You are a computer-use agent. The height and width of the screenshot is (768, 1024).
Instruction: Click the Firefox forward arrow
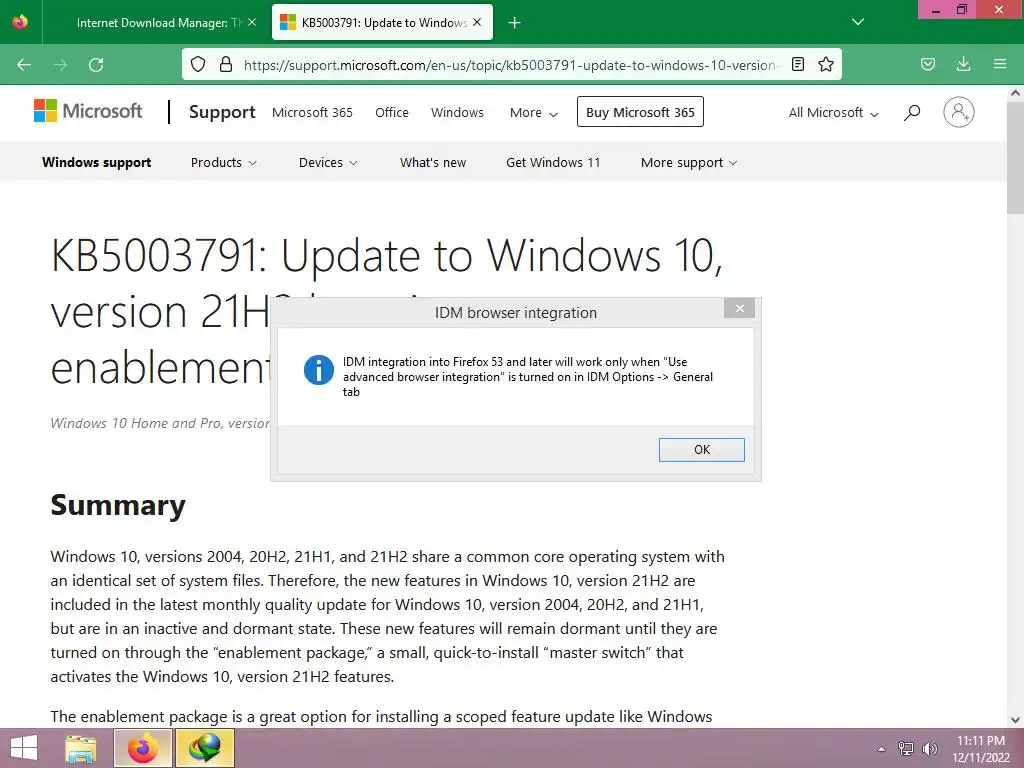(x=60, y=65)
